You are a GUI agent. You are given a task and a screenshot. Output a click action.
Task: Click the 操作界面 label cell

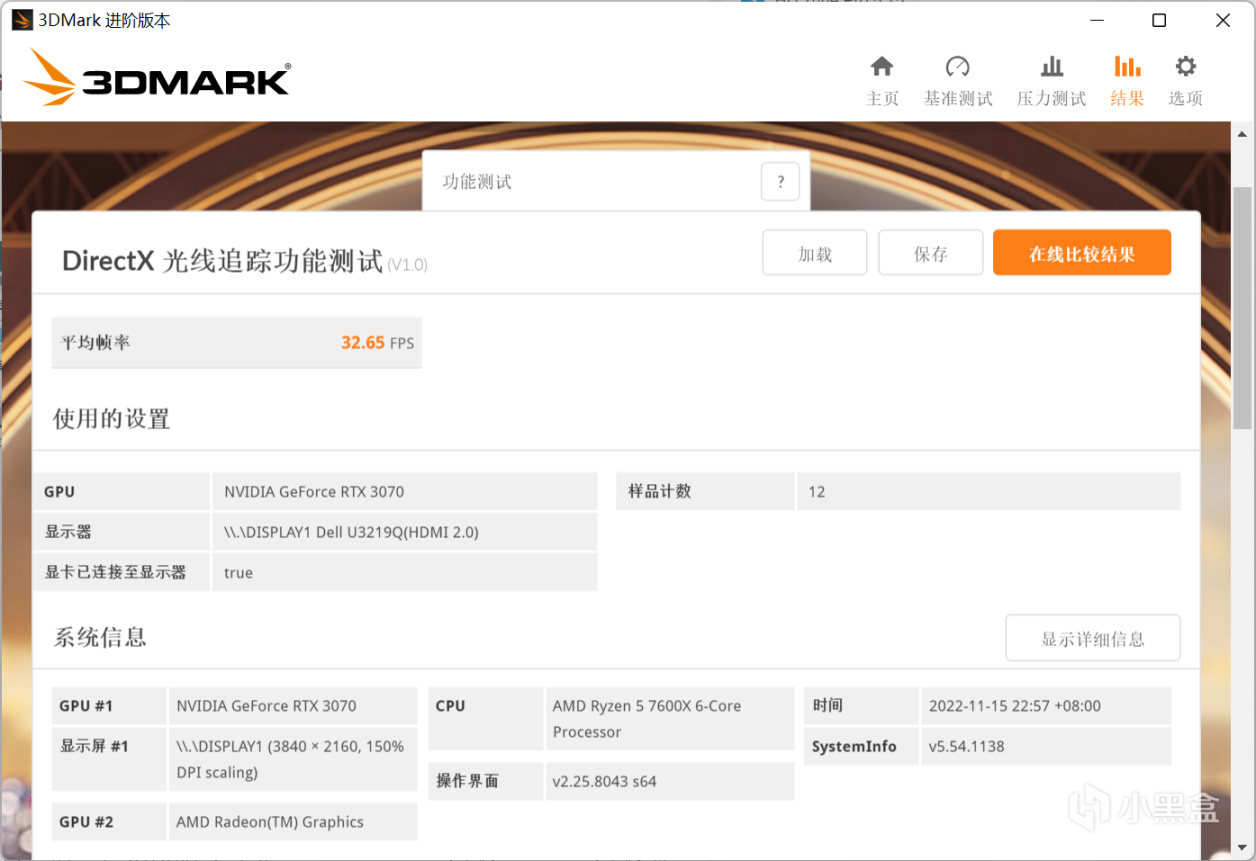coord(486,781)
